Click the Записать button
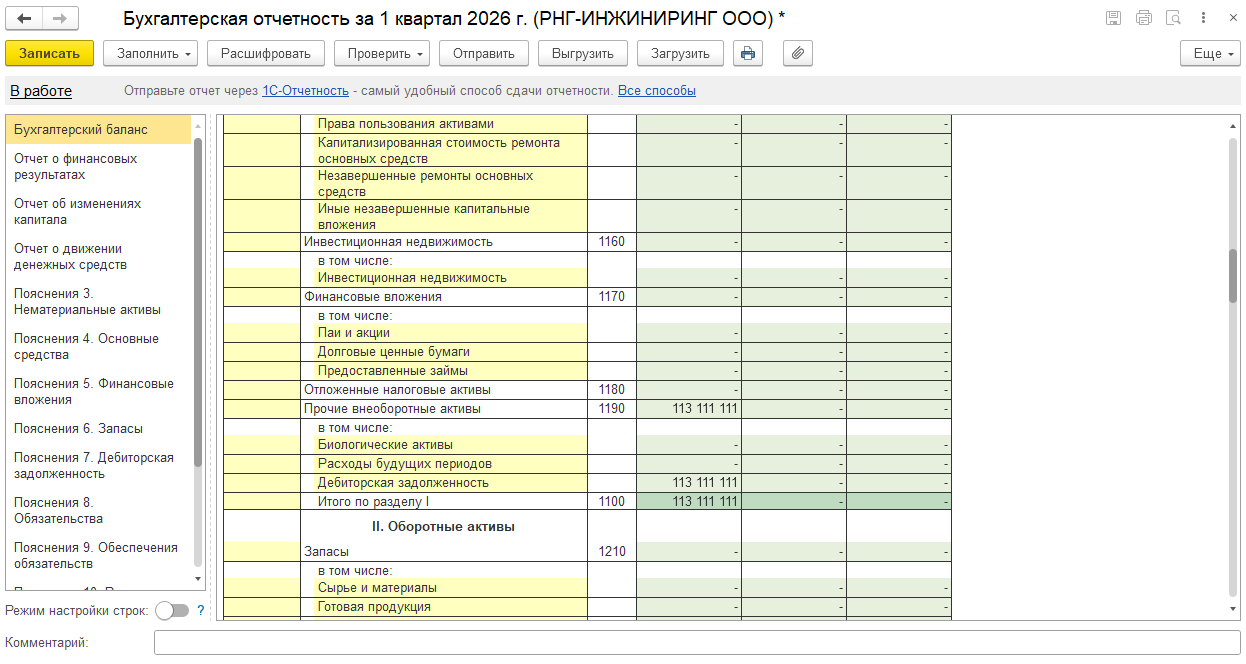 coord(49,54)
